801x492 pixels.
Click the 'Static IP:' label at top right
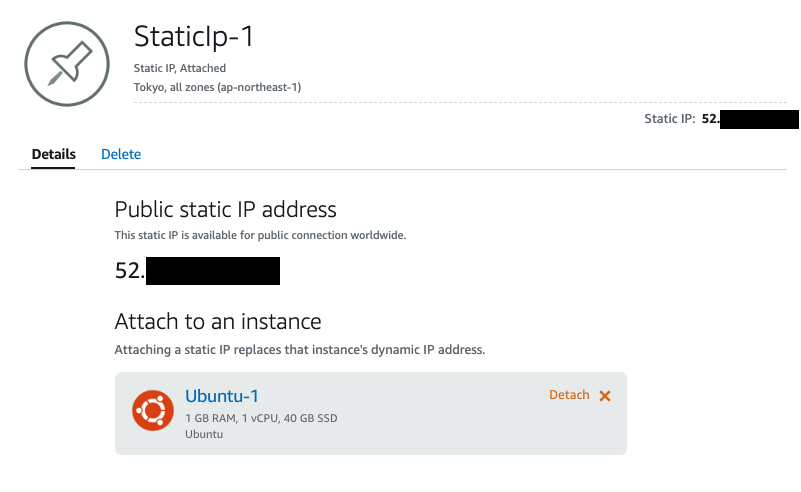(x=670, y=120)
